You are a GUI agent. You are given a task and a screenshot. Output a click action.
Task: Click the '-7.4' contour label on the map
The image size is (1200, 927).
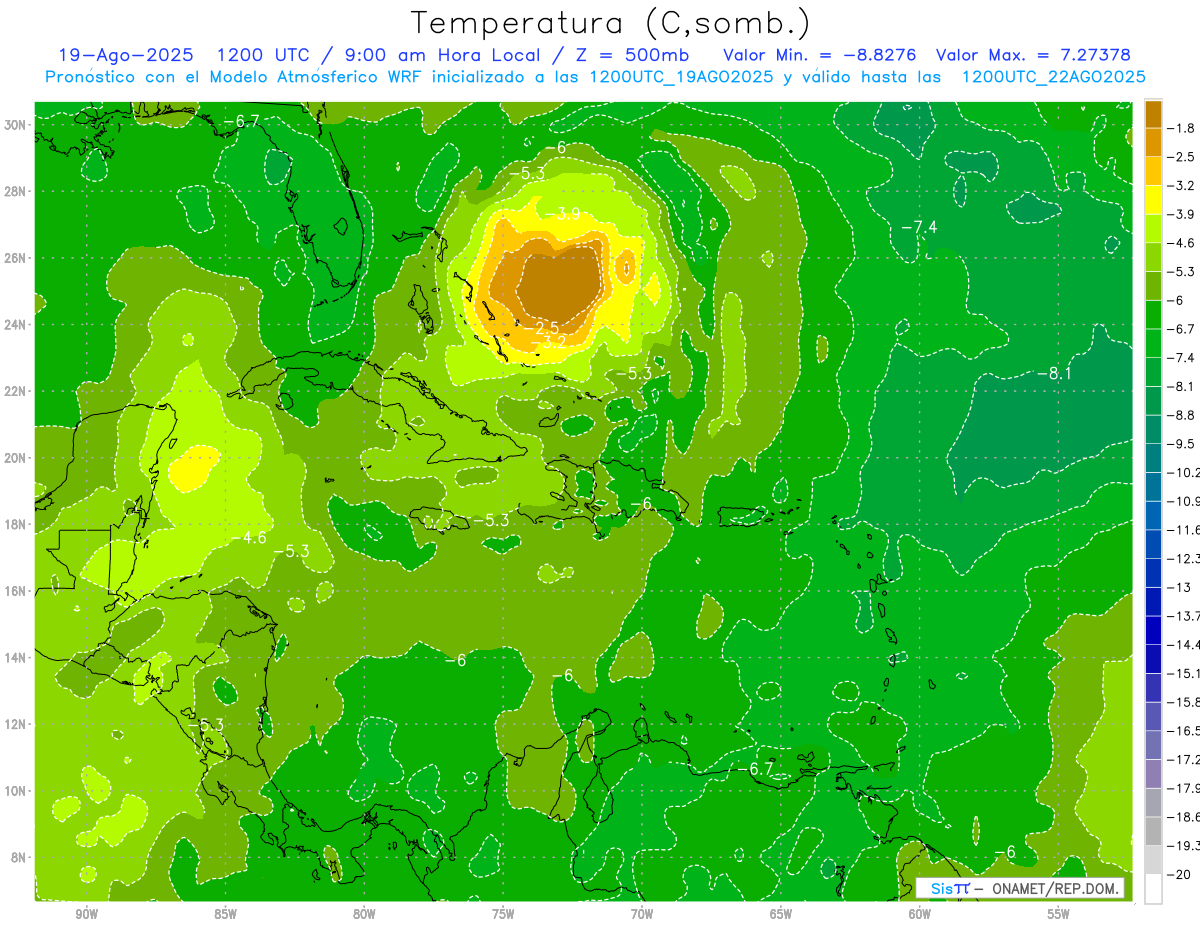919,227
